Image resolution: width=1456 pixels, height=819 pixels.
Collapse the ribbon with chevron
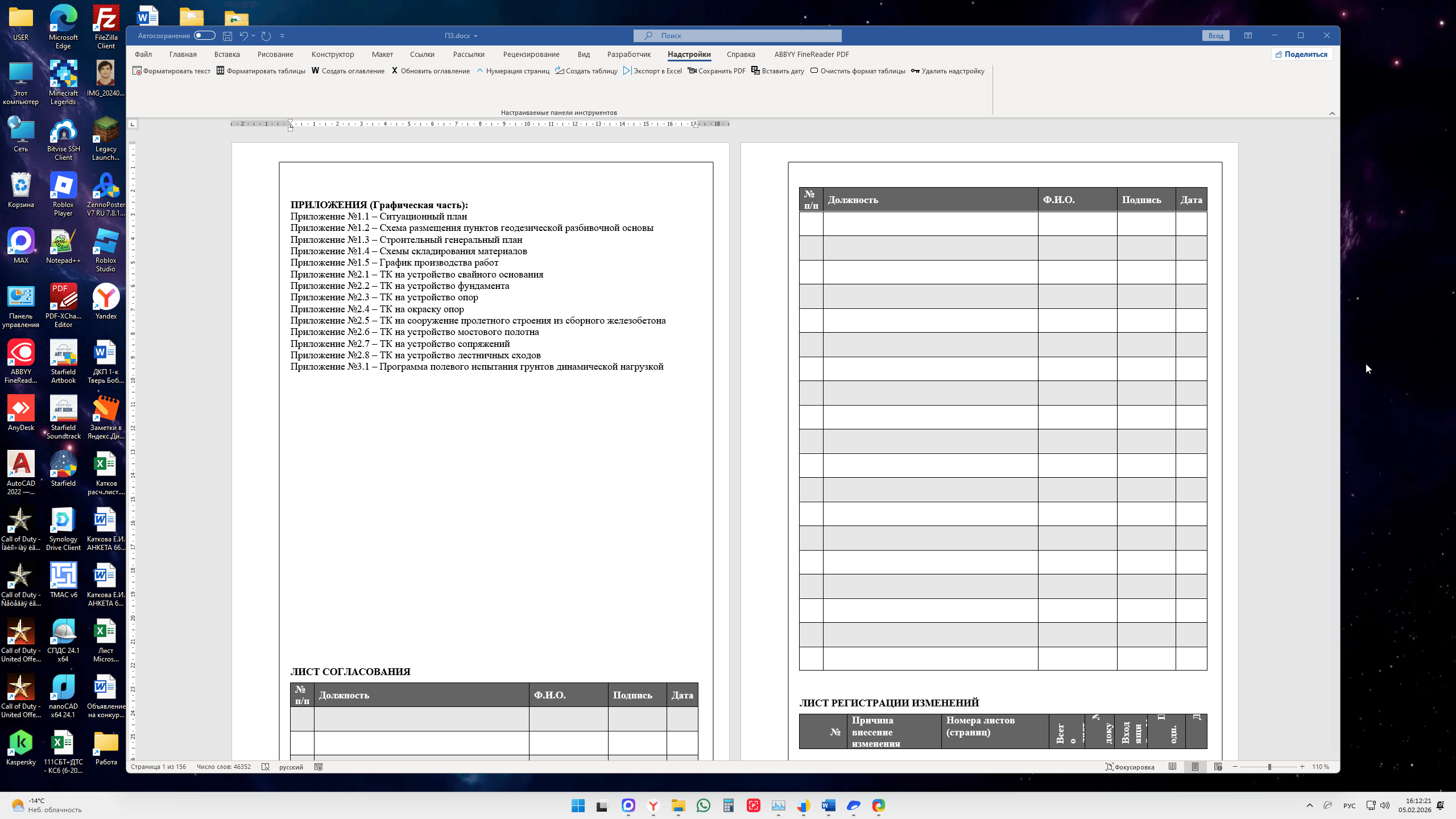pyautogui.click(x=1332, y=113)
